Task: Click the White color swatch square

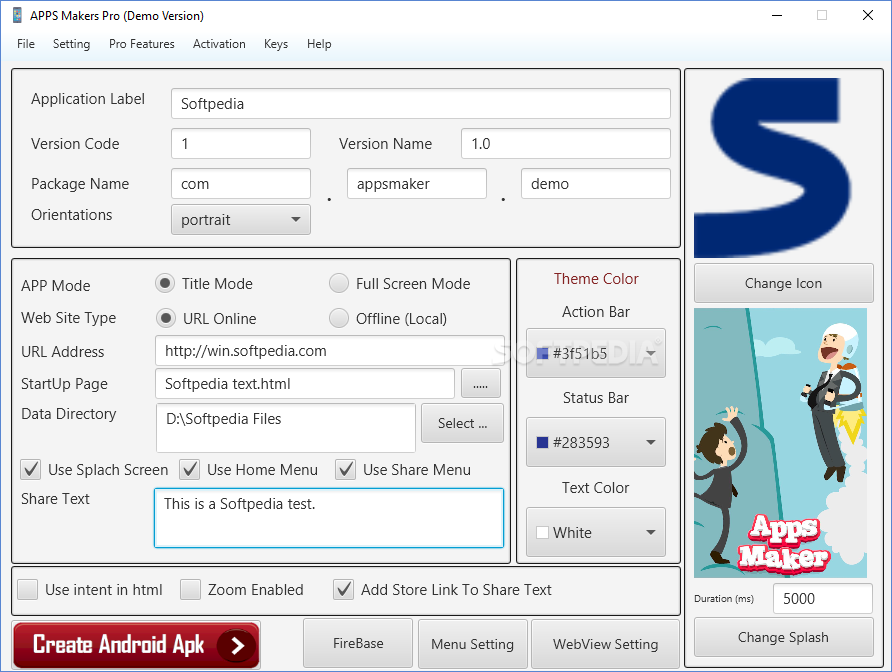Action: click(x=542, y=533)
